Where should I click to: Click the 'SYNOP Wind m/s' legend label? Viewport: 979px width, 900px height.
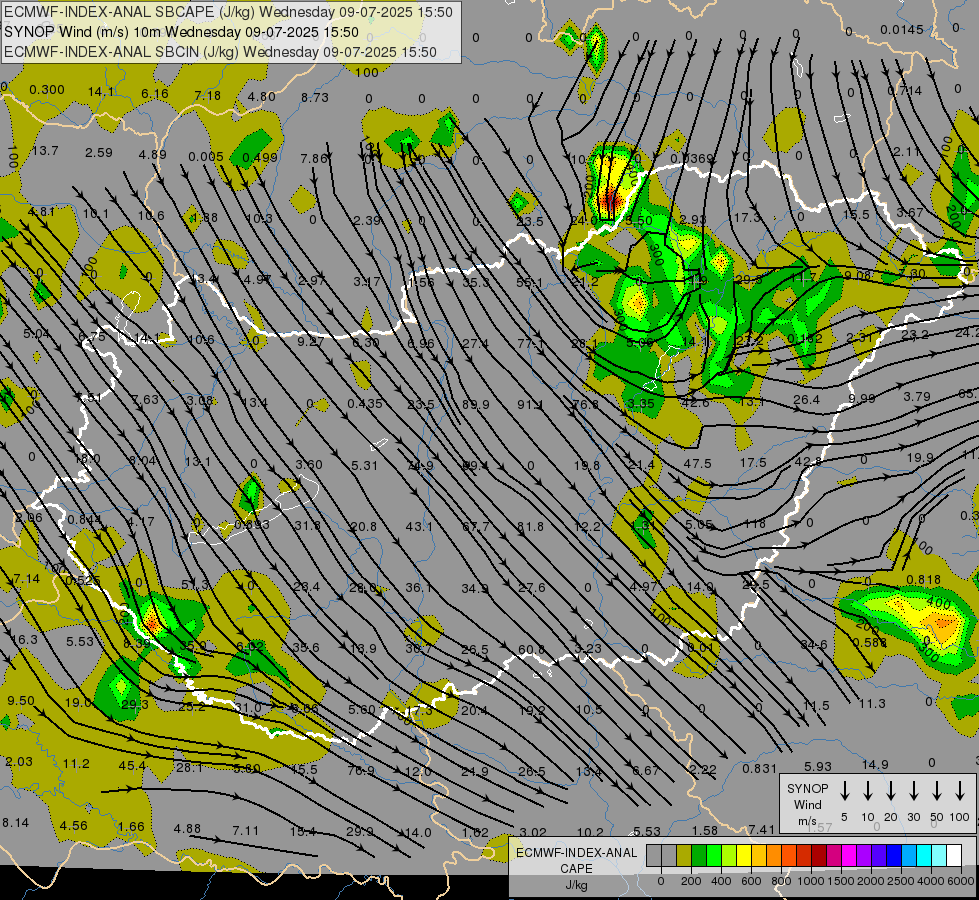pos(807,804)
